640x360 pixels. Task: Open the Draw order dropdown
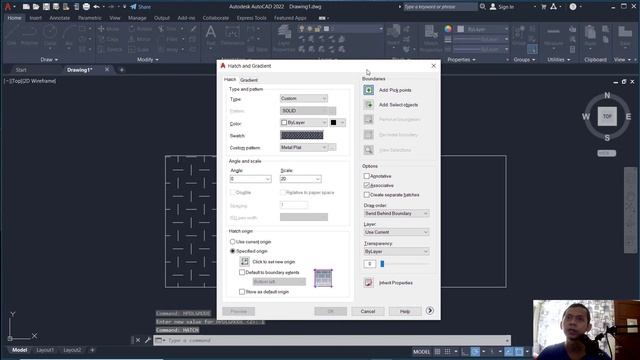(396, 213)
